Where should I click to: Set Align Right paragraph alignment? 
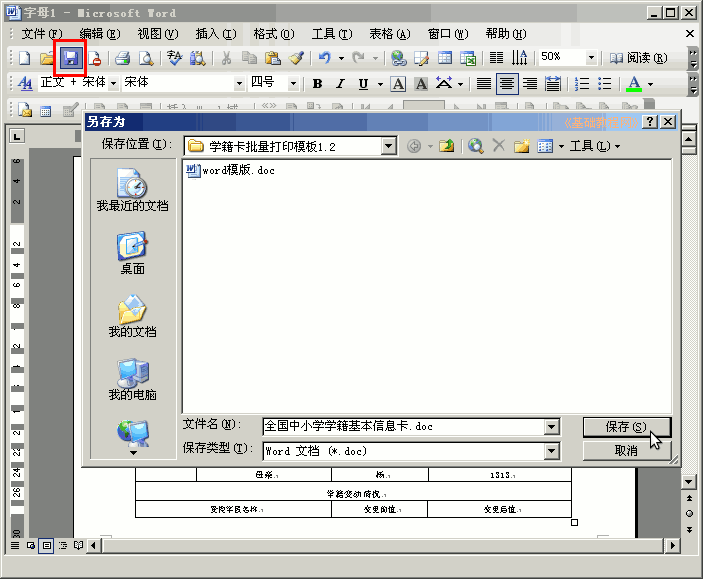(x=530, y=84)
